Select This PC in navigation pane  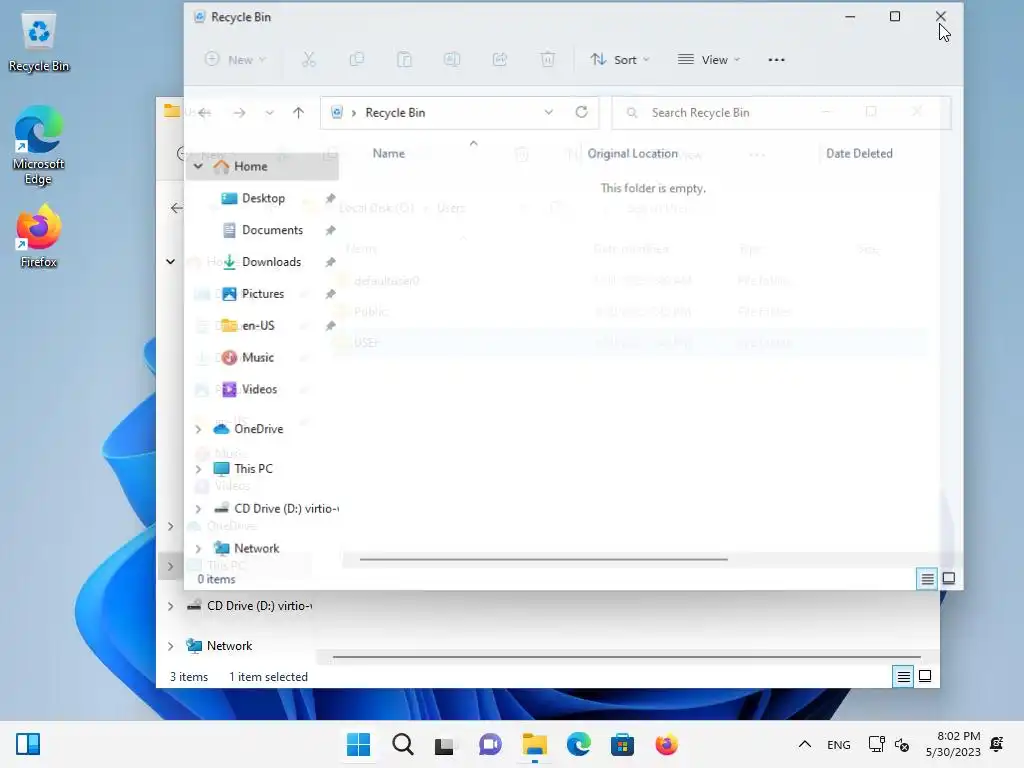pos(253,469)
